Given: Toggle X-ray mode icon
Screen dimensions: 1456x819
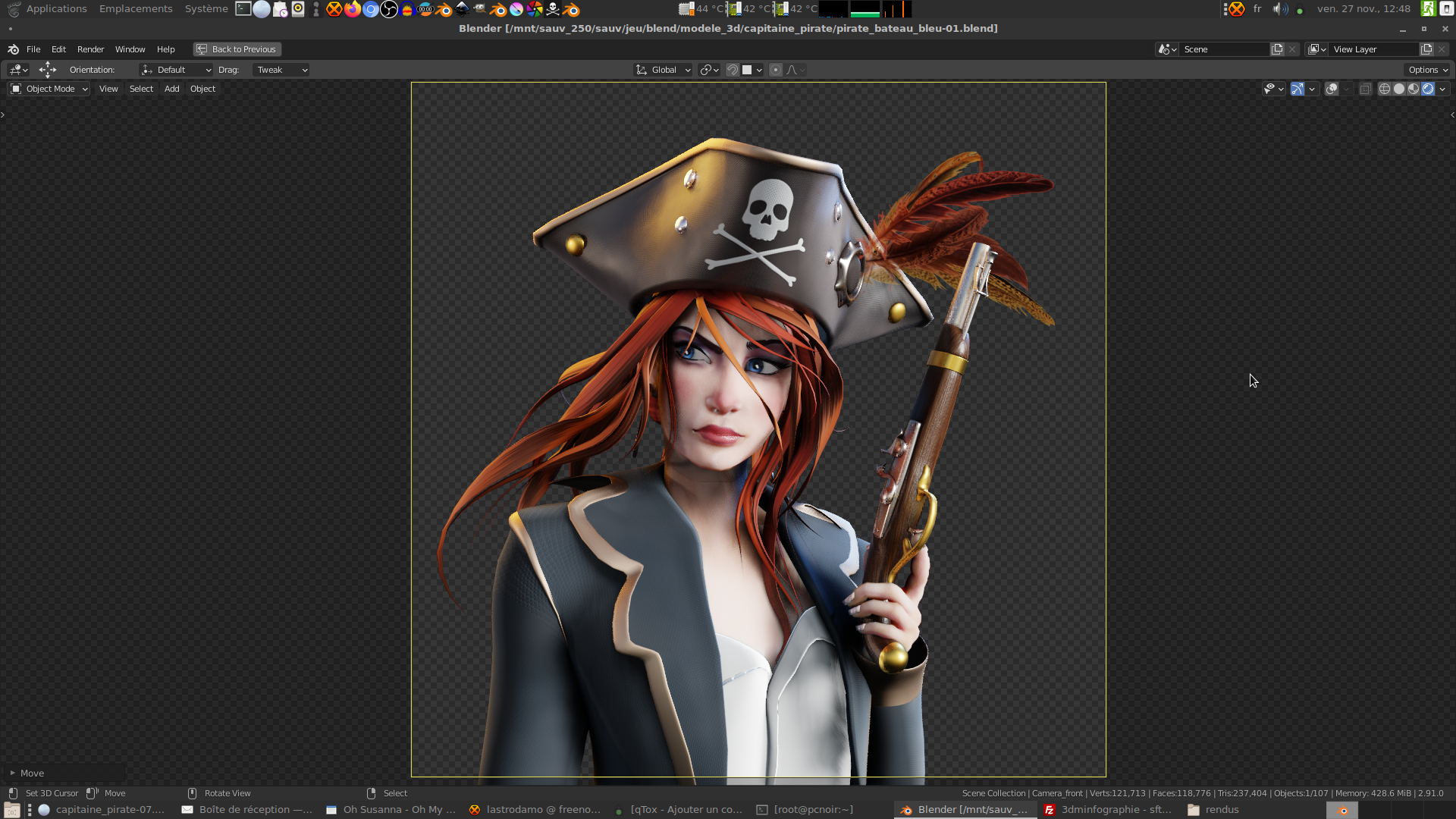Looking at the screenshot, I should (1365, 89).
